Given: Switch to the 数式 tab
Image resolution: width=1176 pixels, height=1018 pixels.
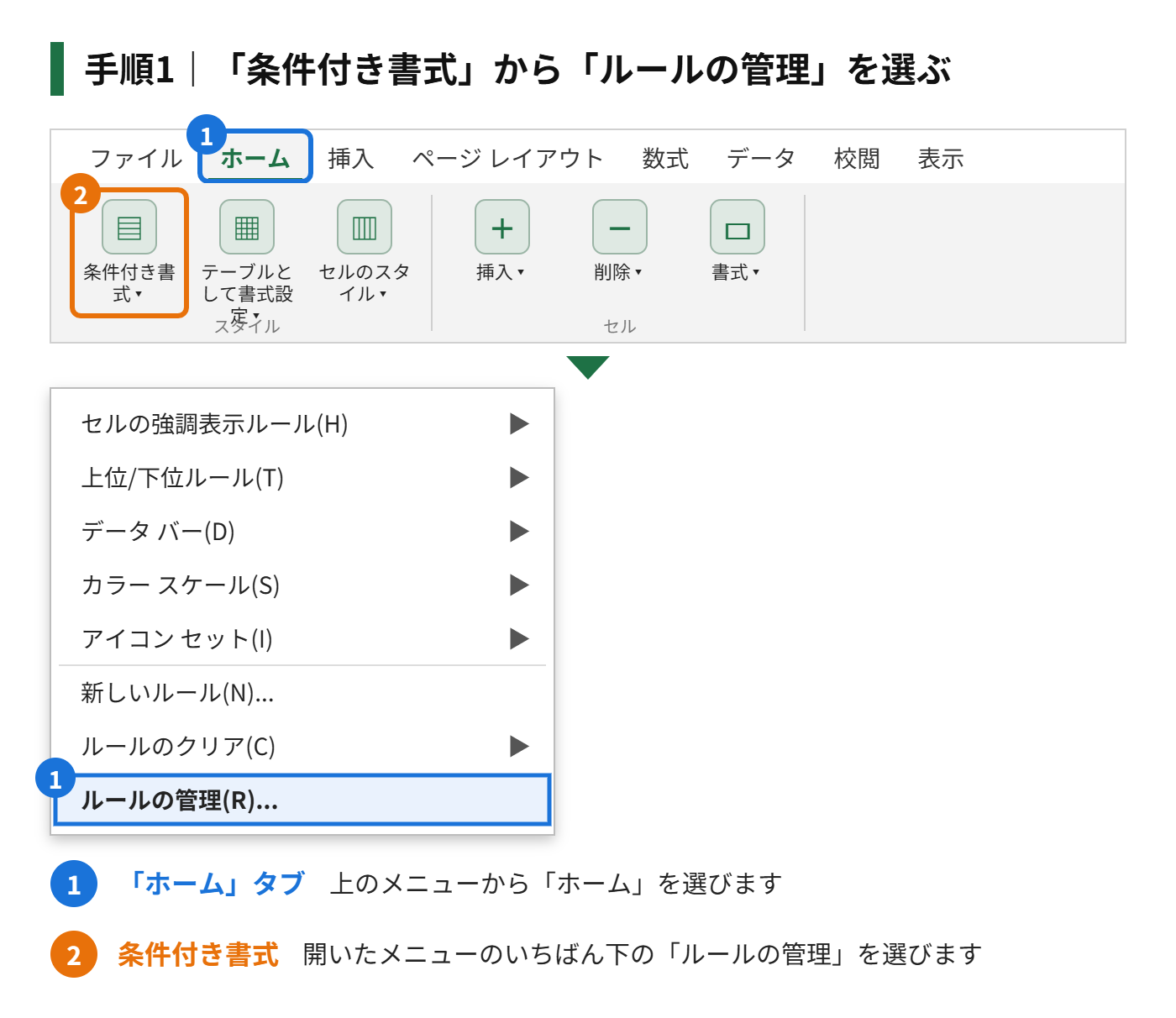Looking at the screenshot, I should 665,158.
